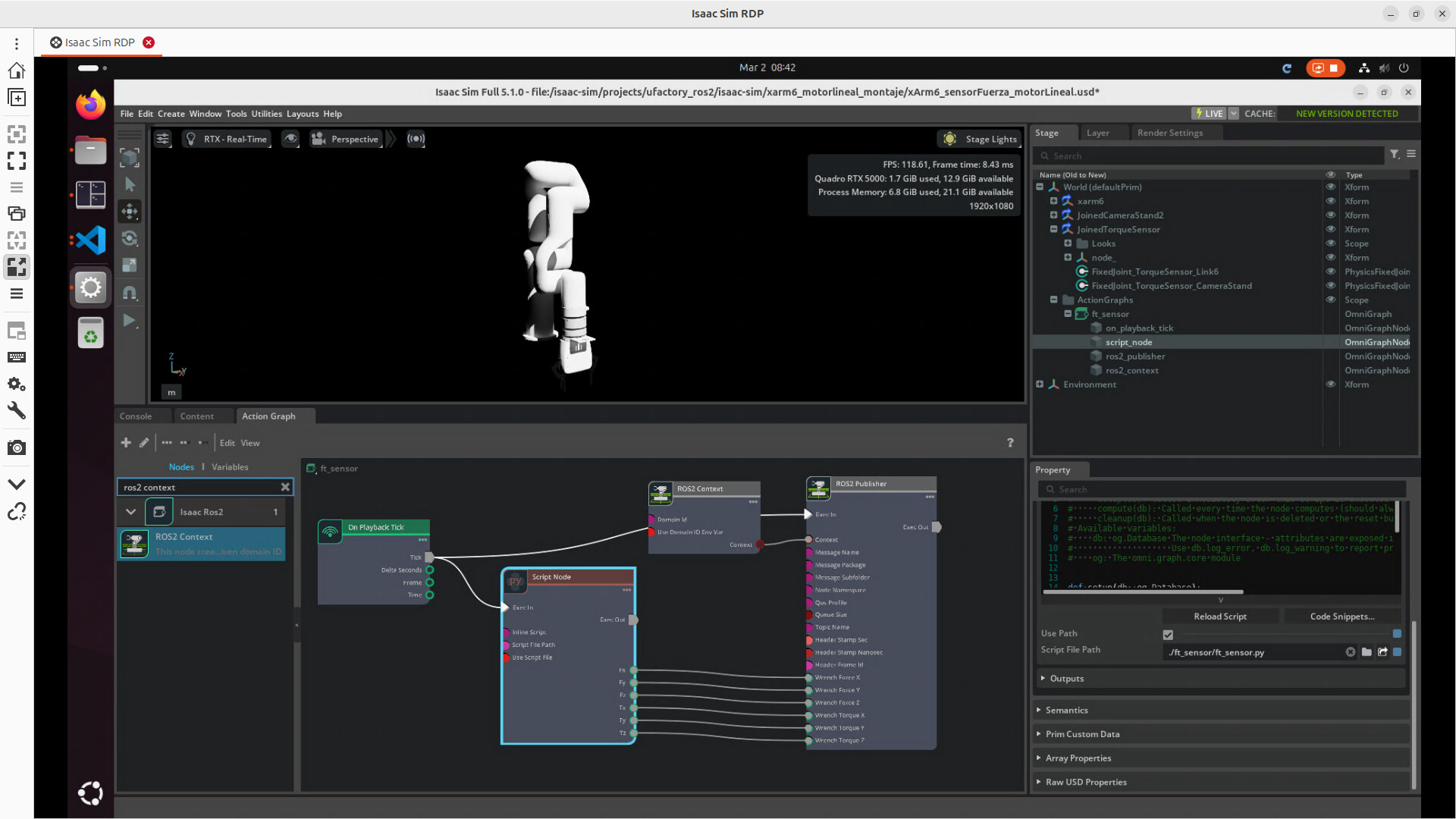Expand the Environment prim
The height and width of the screenshot is (819, 1456).
coord(1040,384)
